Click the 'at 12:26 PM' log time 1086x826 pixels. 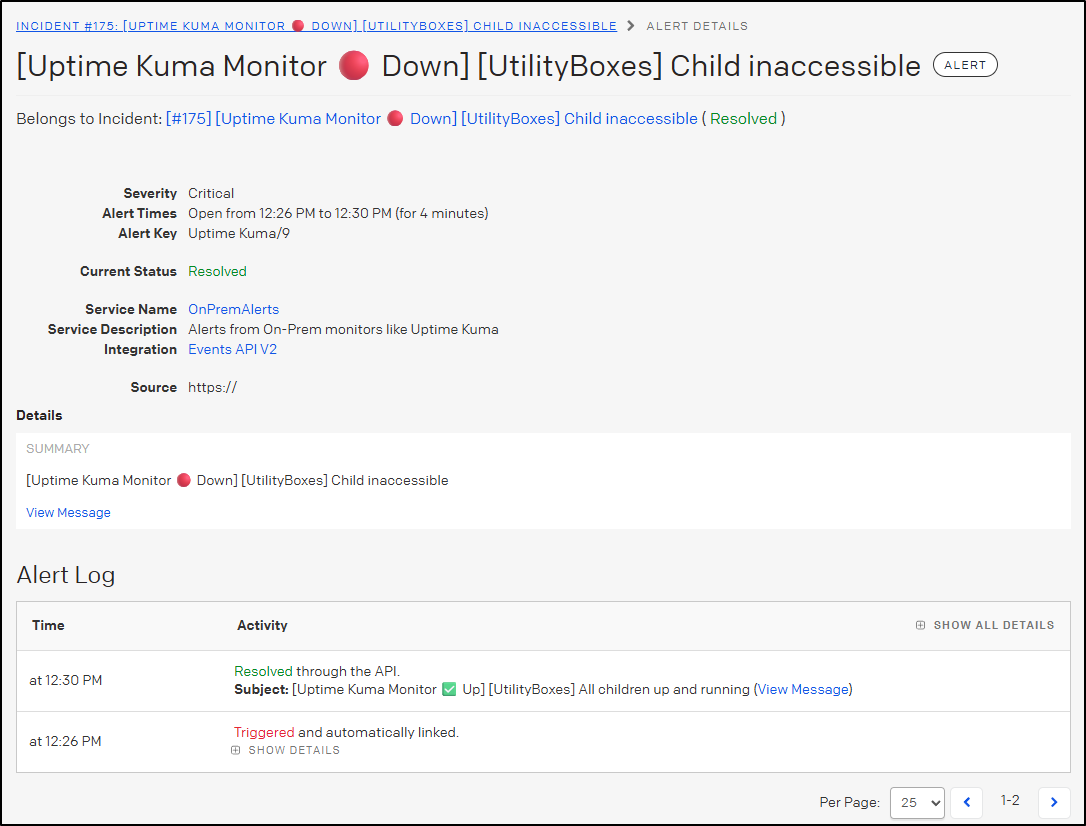point(66,742)
